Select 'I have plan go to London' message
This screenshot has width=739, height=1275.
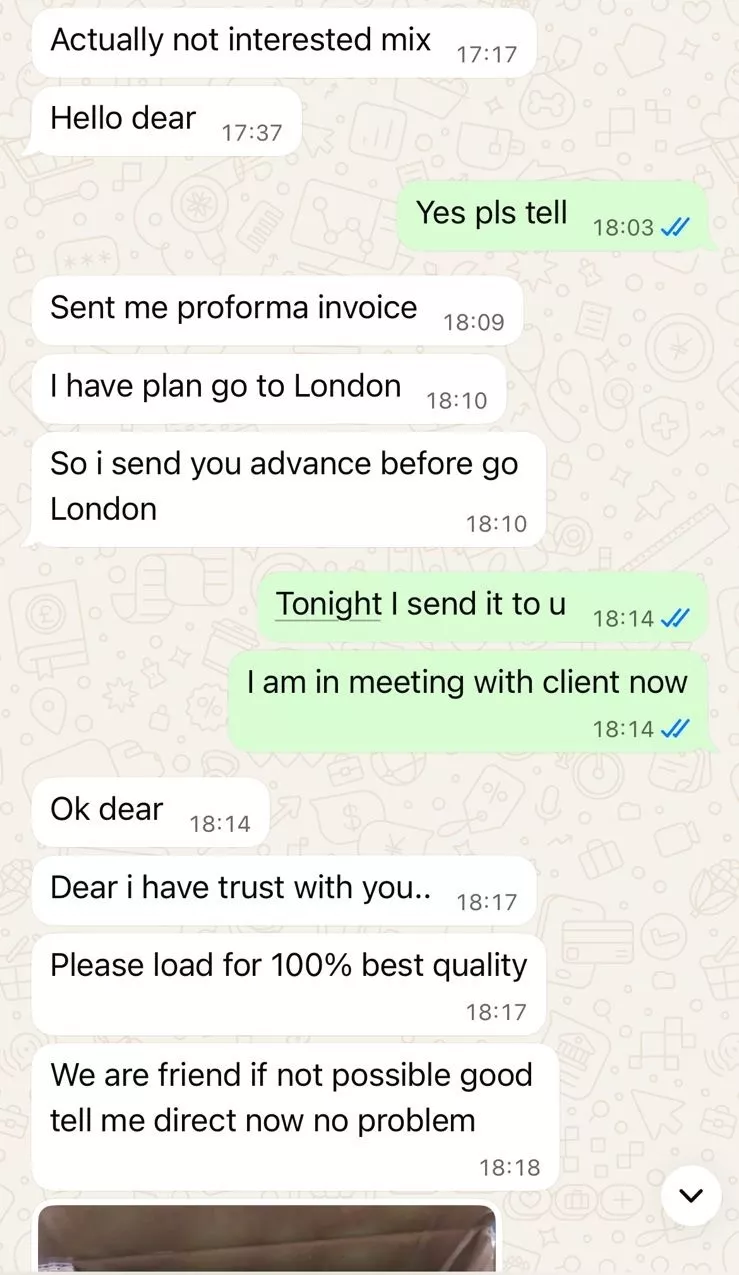268,389
